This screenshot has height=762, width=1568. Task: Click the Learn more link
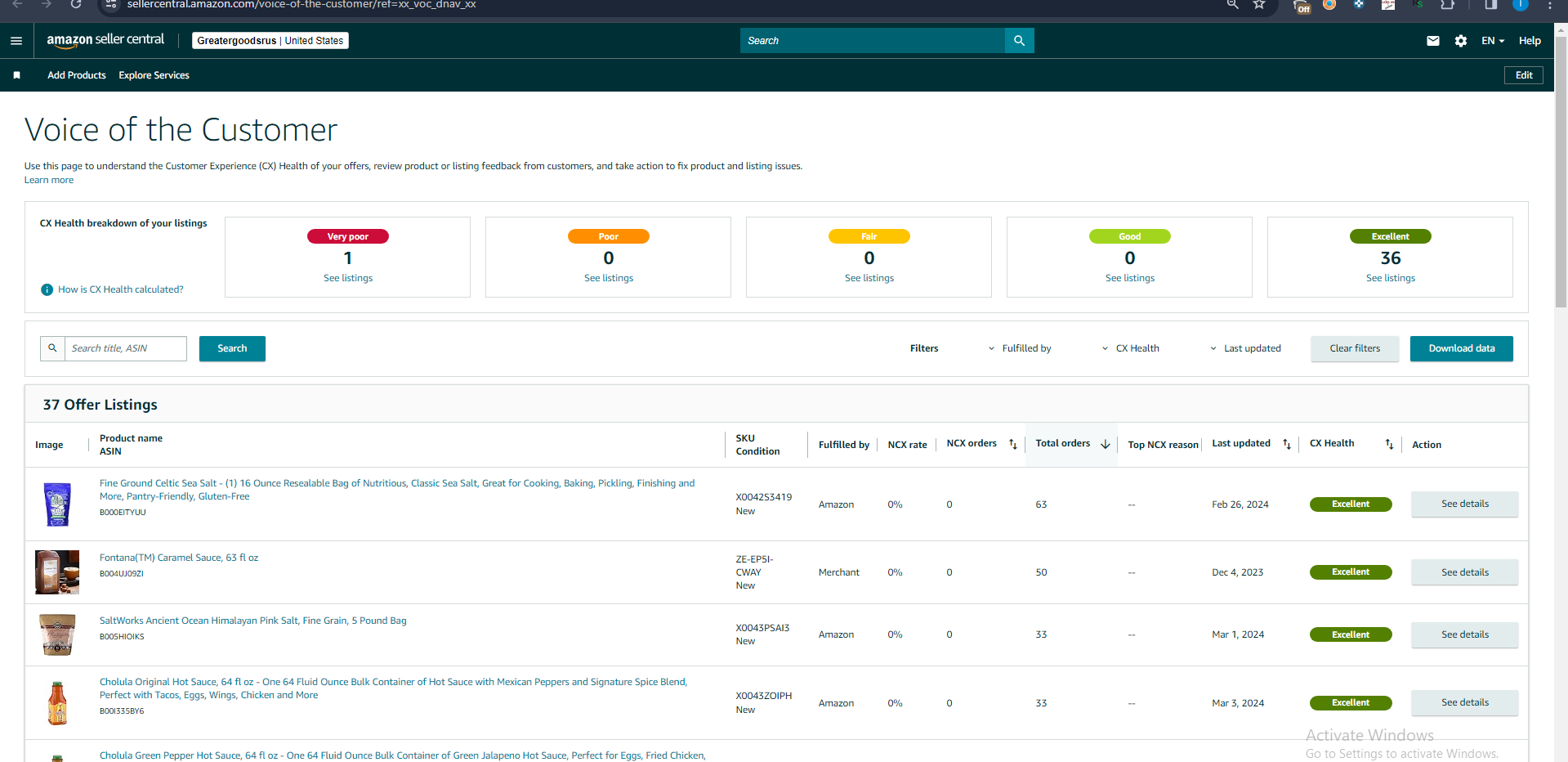49,180
